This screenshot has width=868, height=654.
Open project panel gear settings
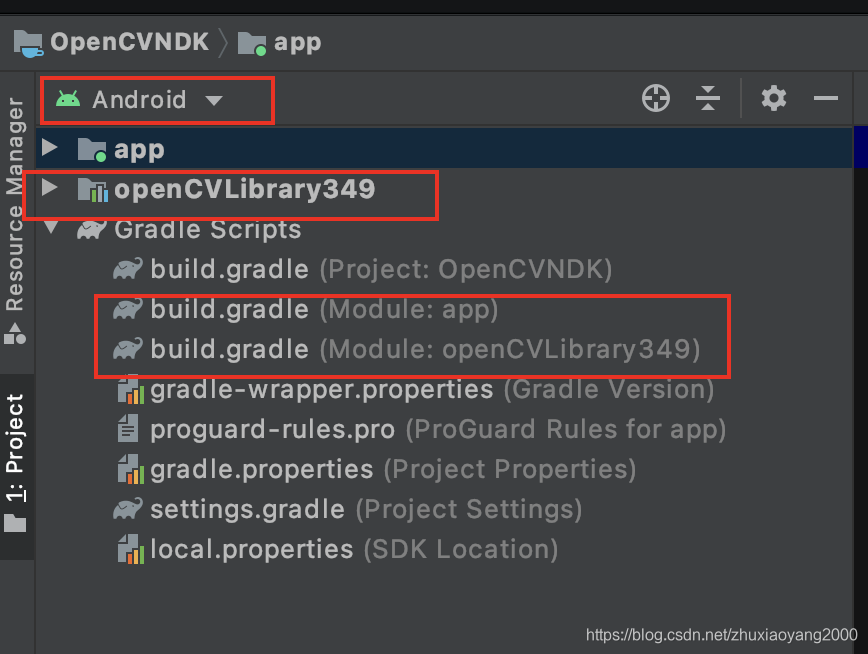773,99
